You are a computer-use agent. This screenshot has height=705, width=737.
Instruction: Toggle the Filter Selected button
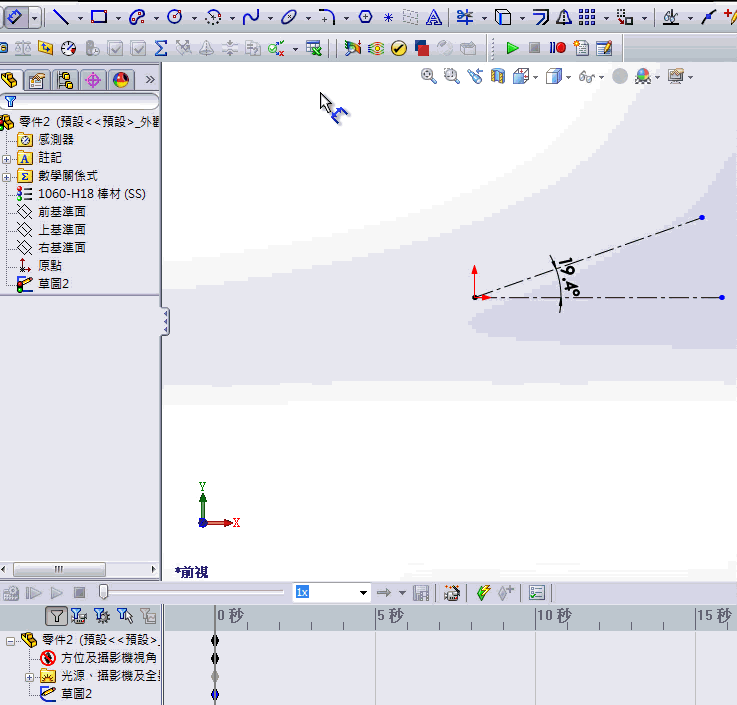[x=125, y=616]
